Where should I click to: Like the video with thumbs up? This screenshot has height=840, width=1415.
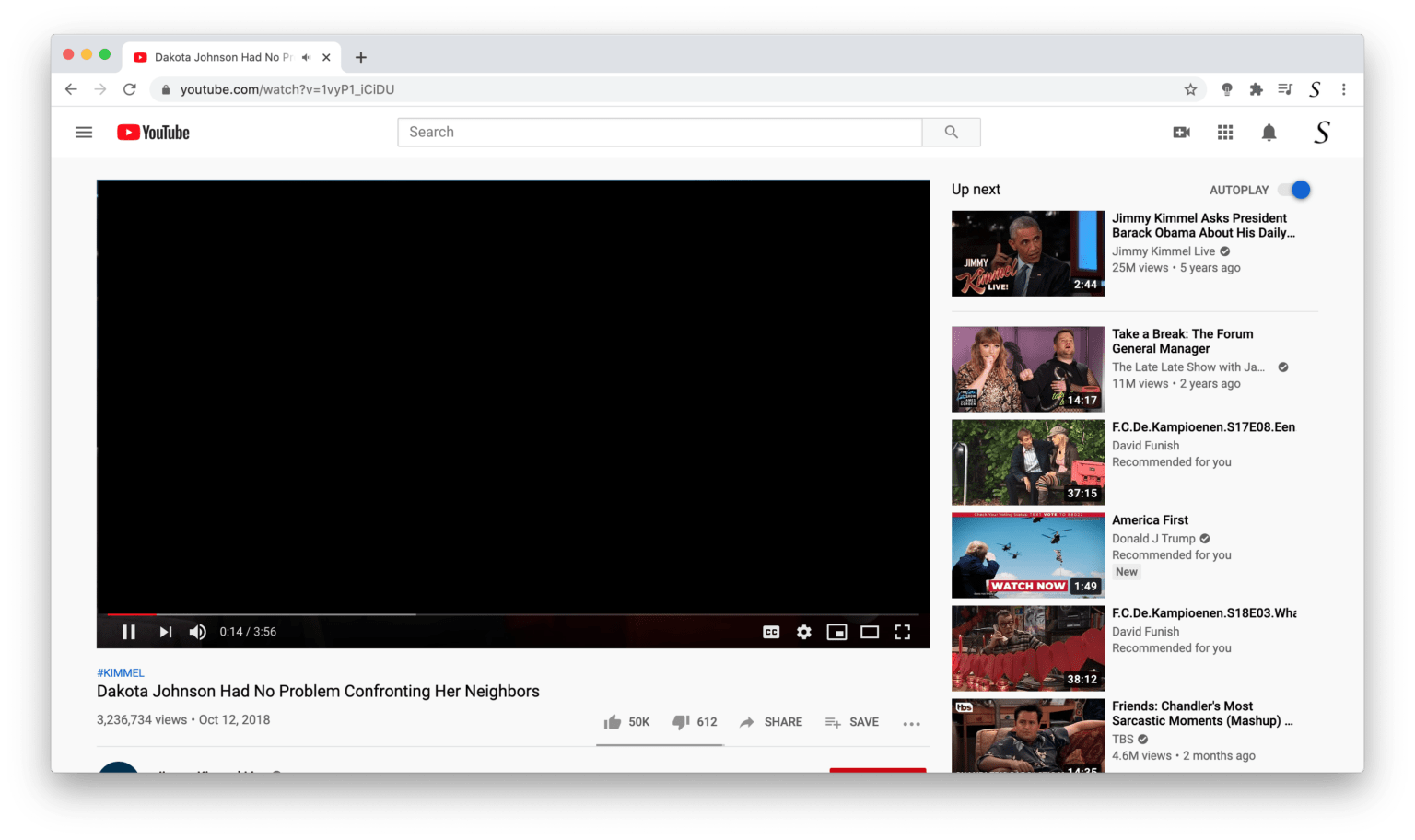pos(613,722)
